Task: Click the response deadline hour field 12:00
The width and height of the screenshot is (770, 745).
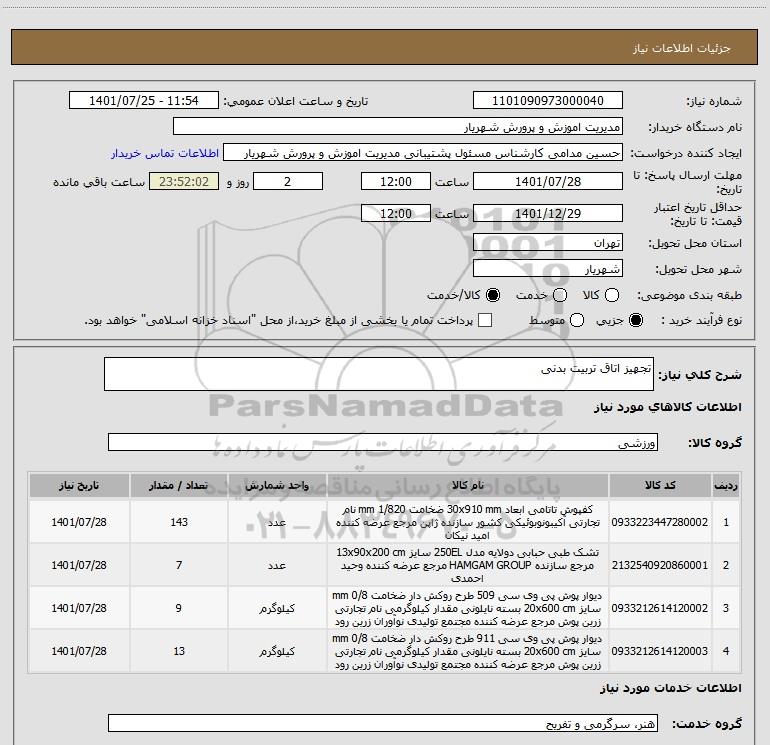Action: tap(396, 181)
